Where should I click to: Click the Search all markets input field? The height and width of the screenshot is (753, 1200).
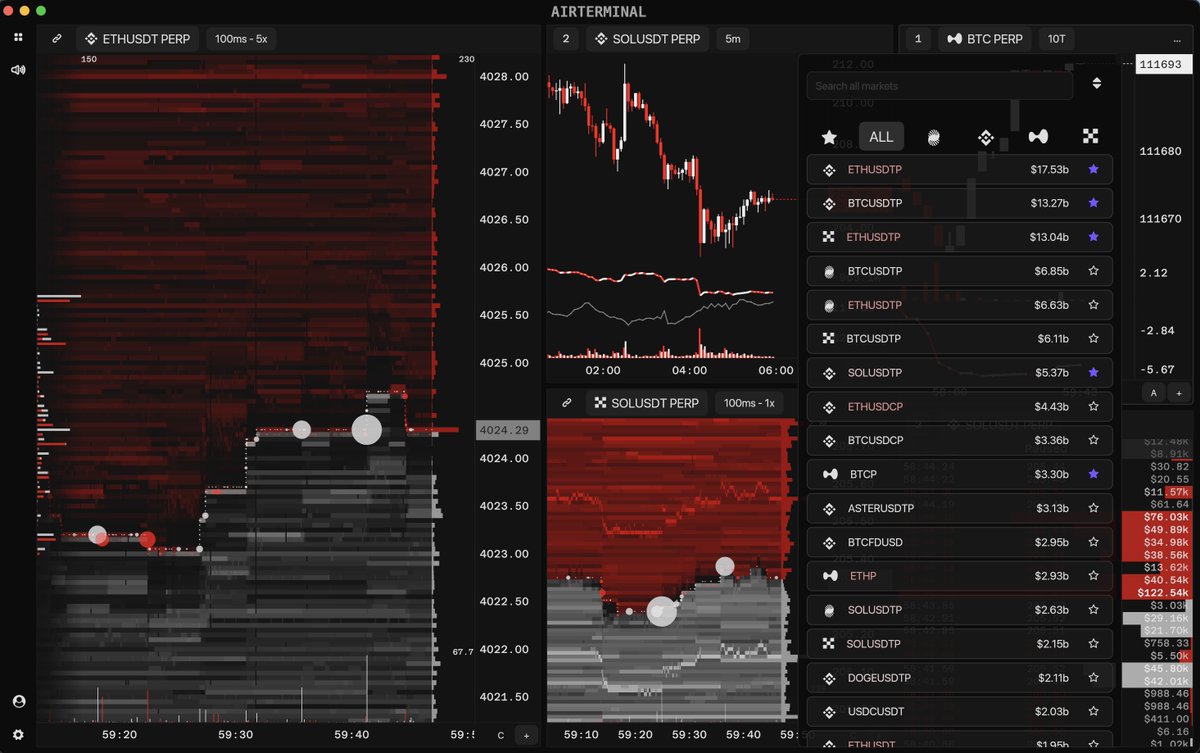click(x=938, y=86)
